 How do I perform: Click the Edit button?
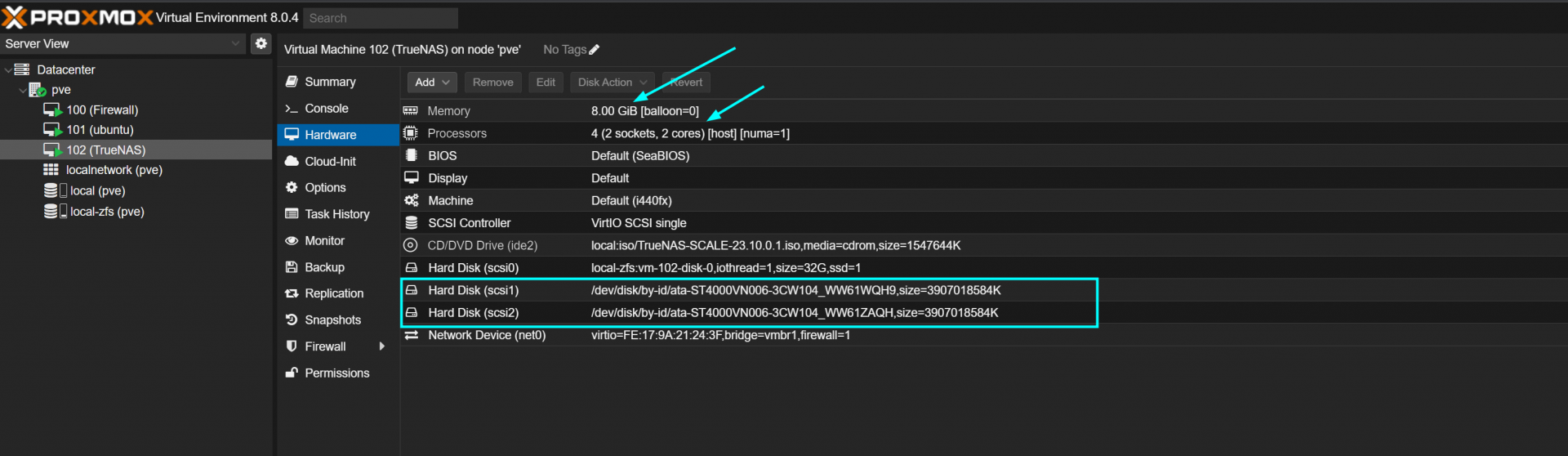(x=546, y=83)
